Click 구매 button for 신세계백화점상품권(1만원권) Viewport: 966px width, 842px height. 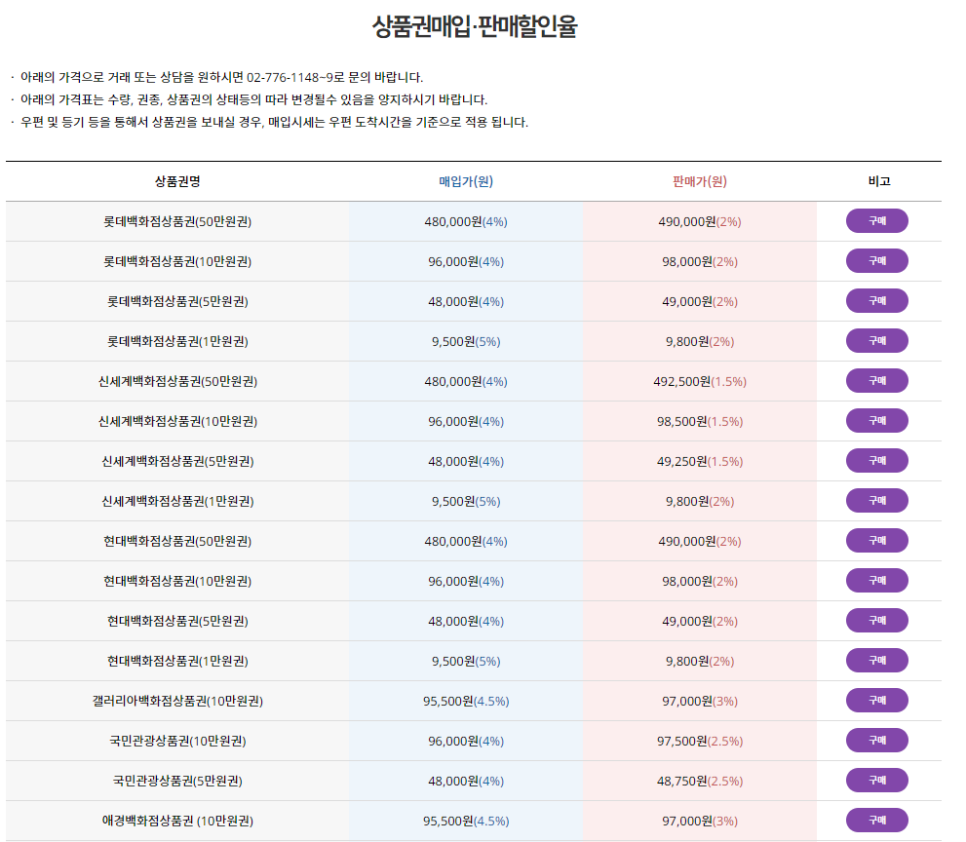click(877, 501)
